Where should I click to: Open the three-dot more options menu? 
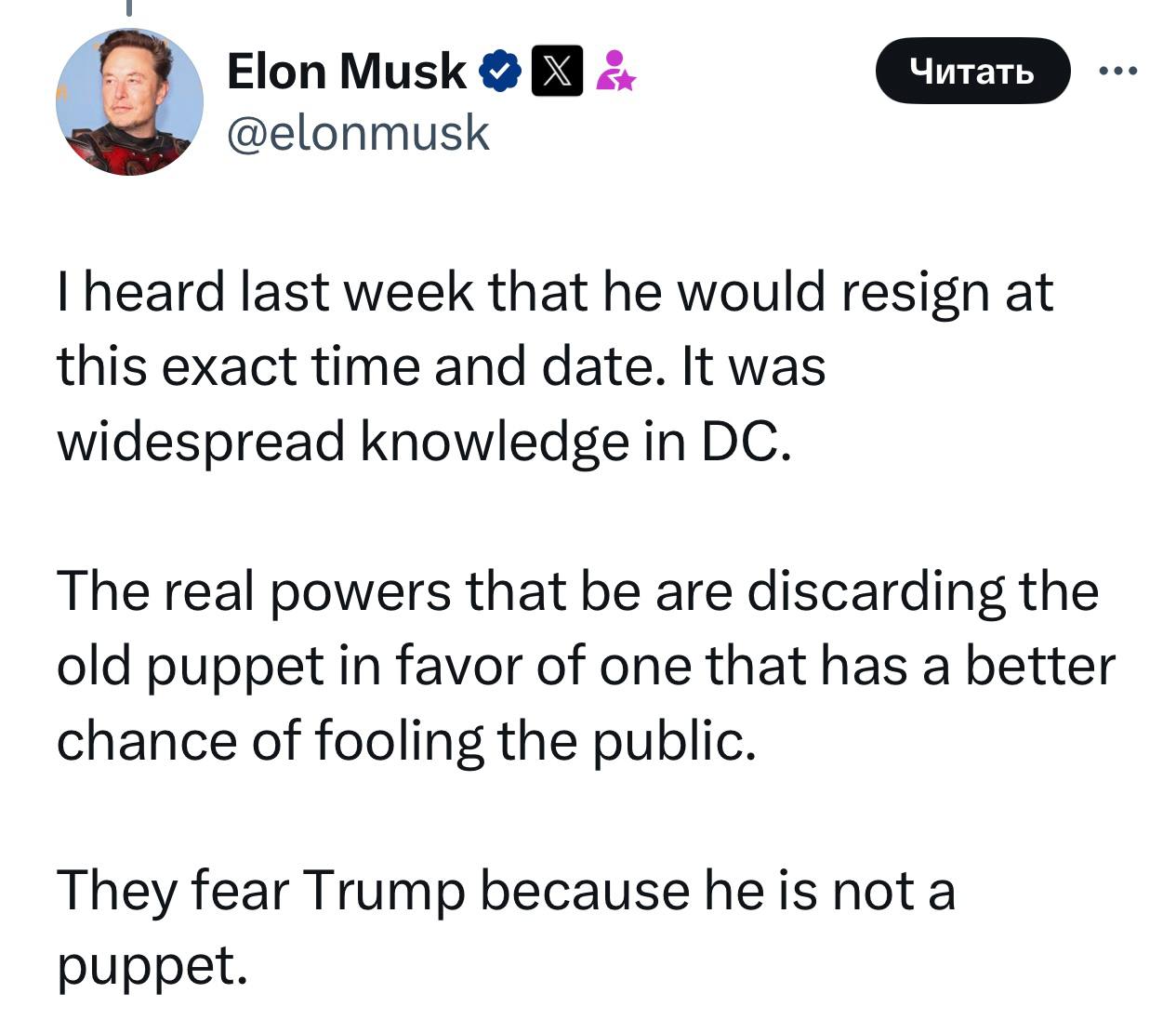click(x=1117, y=71)
